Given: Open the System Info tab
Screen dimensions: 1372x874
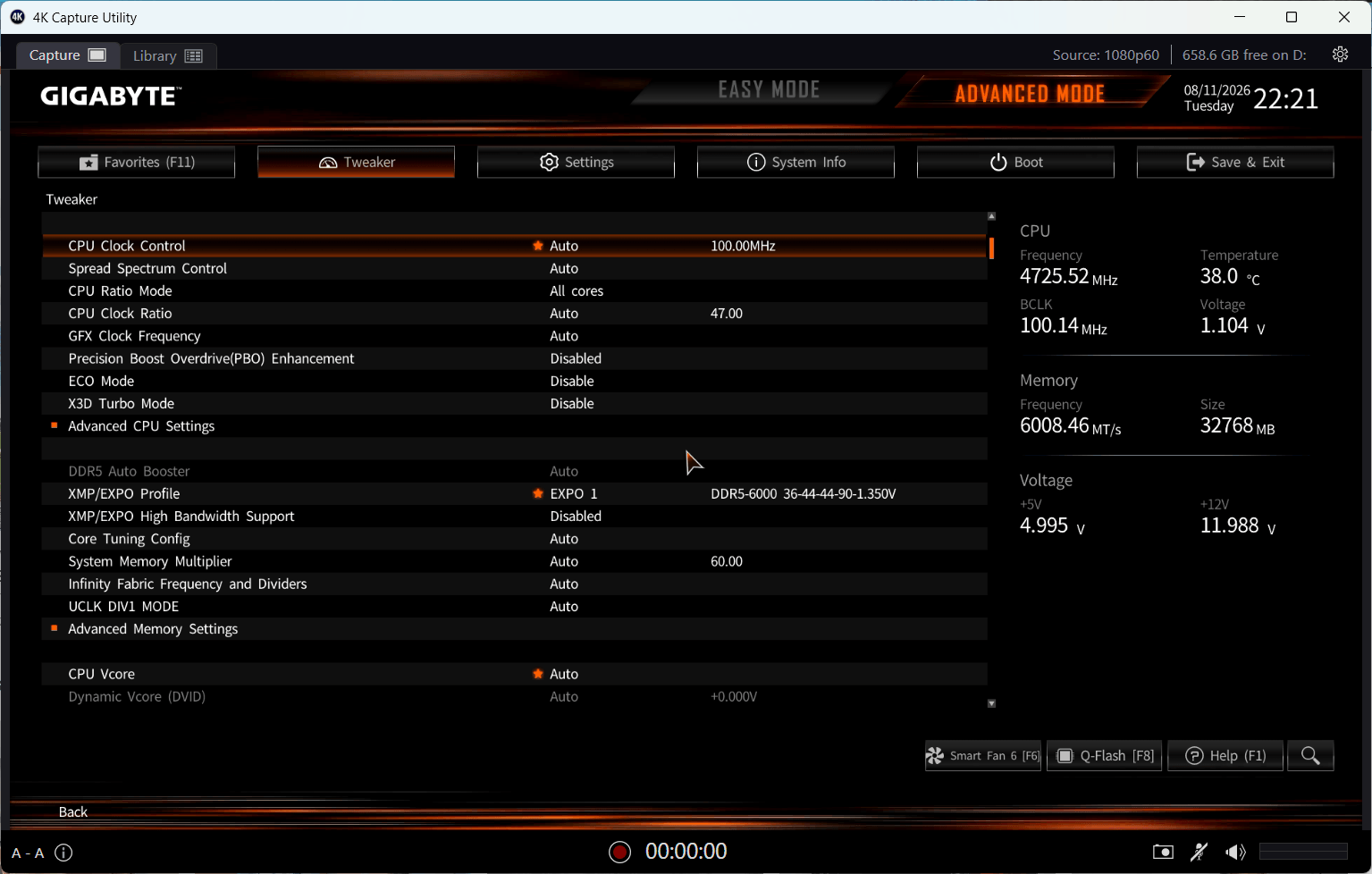Looking at the screenshot, I should 796,162.
